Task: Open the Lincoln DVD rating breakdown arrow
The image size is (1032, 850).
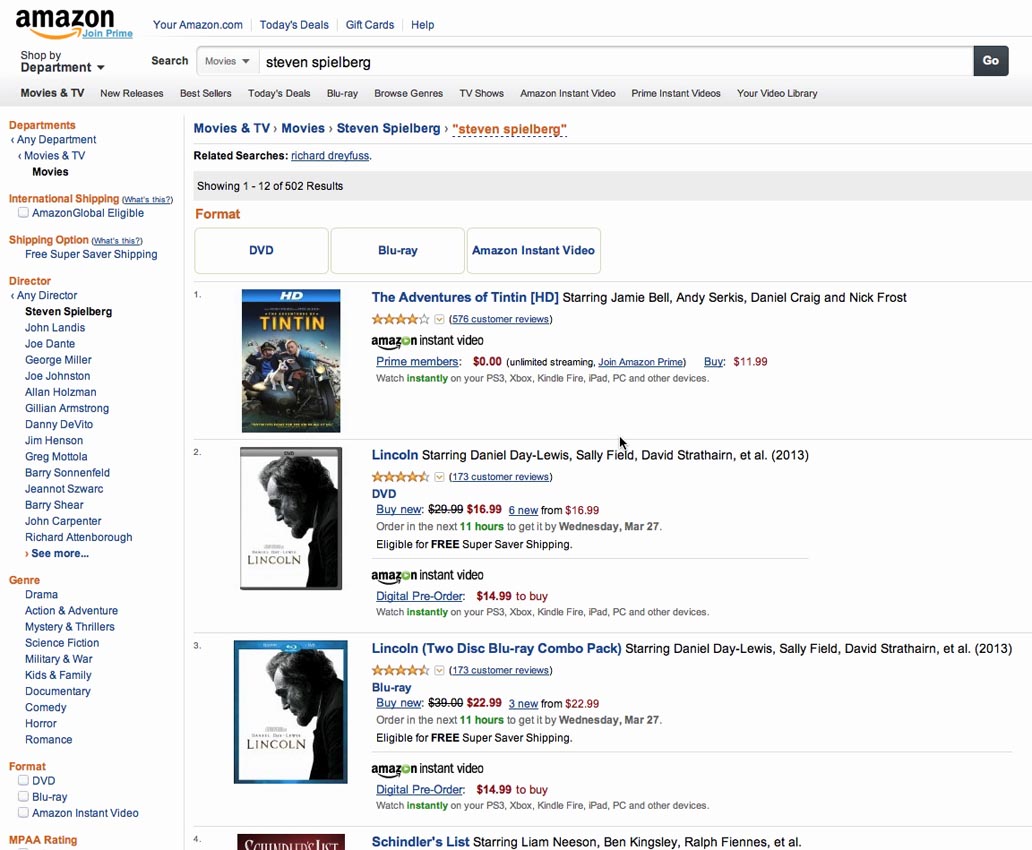Action: (439, 477)
